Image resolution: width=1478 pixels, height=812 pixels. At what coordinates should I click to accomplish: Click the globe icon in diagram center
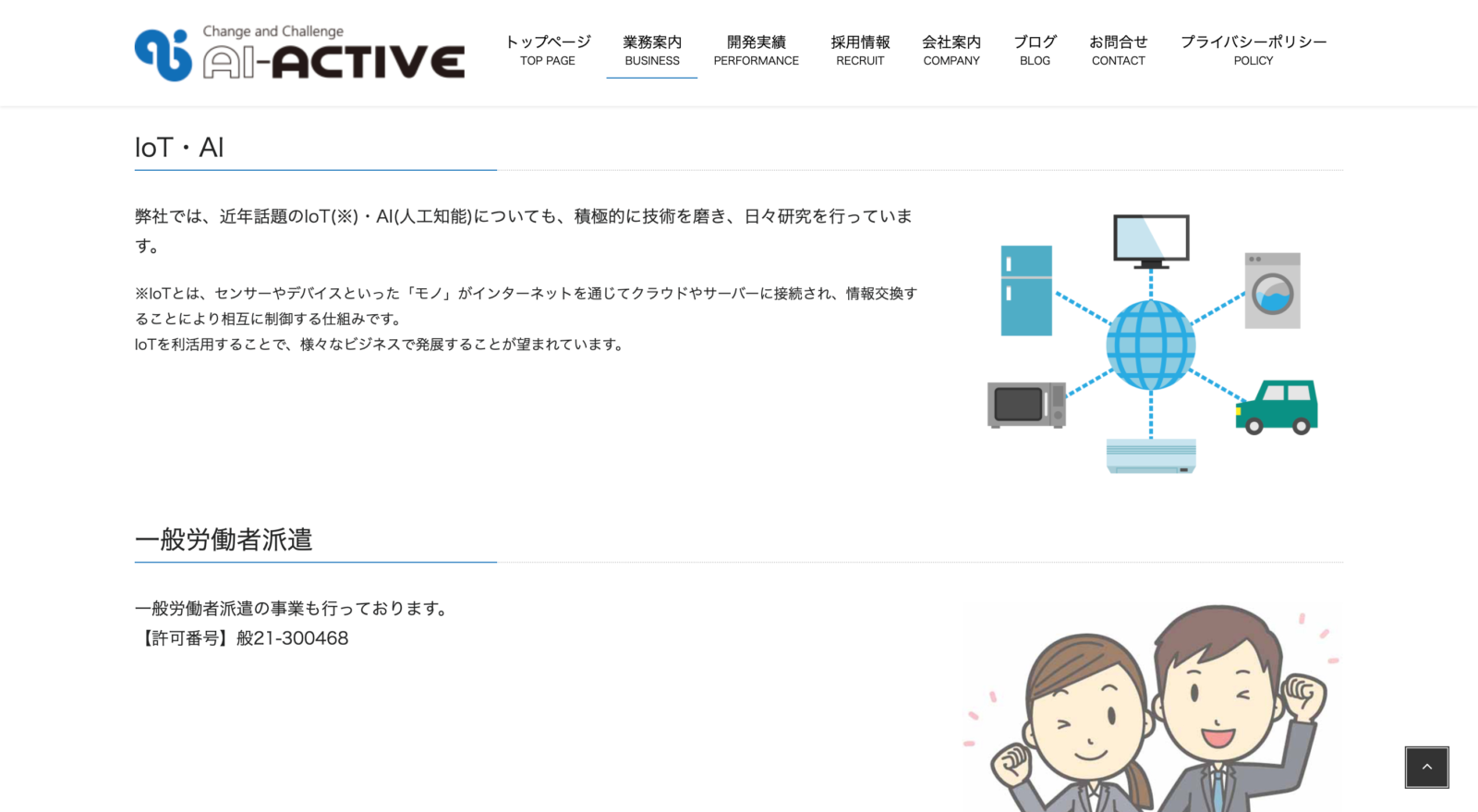point(1150,345)
